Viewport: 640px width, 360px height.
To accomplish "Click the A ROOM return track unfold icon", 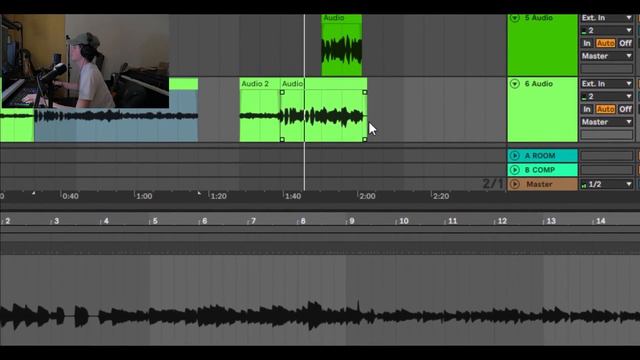I will (515, 156).
